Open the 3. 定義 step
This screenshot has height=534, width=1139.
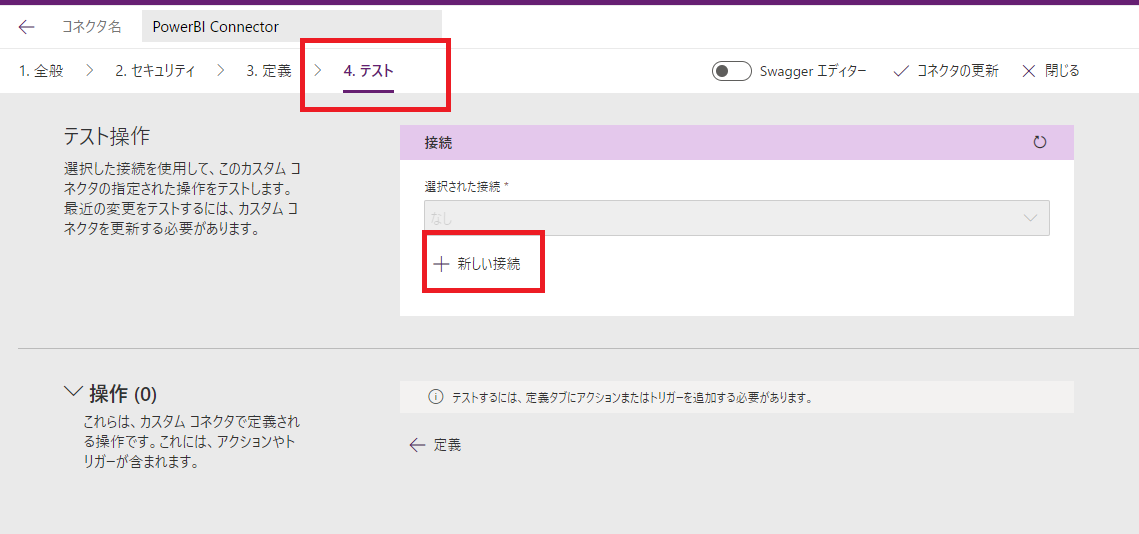coord(269,71)
